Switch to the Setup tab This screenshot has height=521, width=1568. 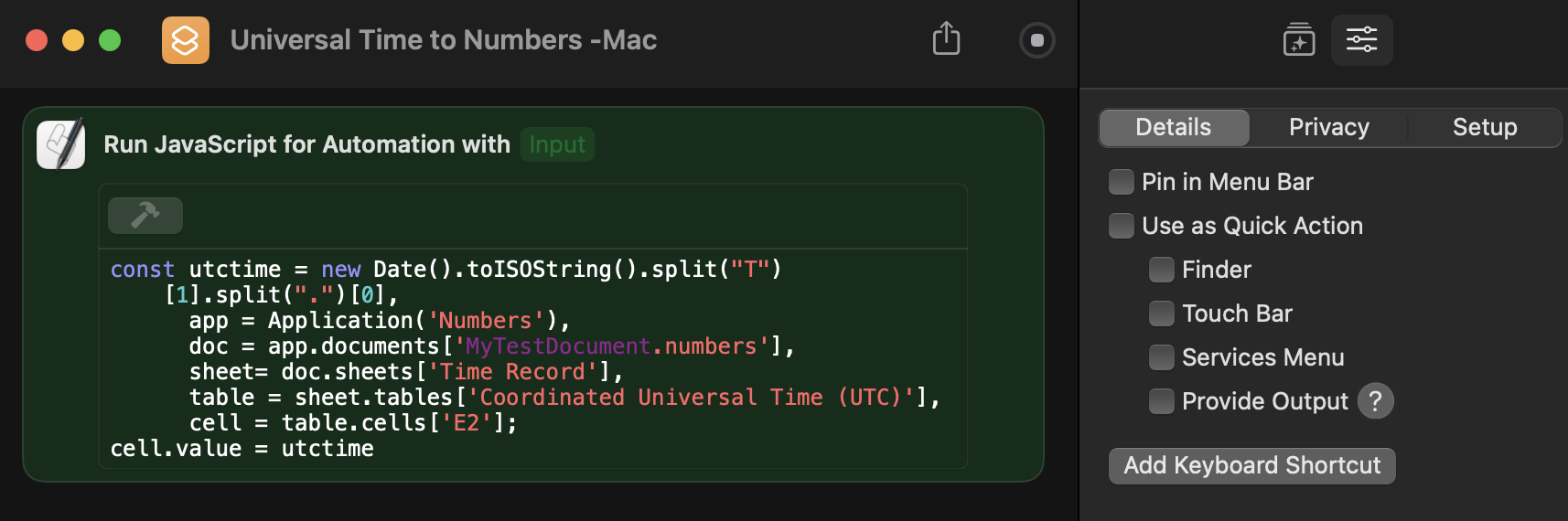(1485, 128)
